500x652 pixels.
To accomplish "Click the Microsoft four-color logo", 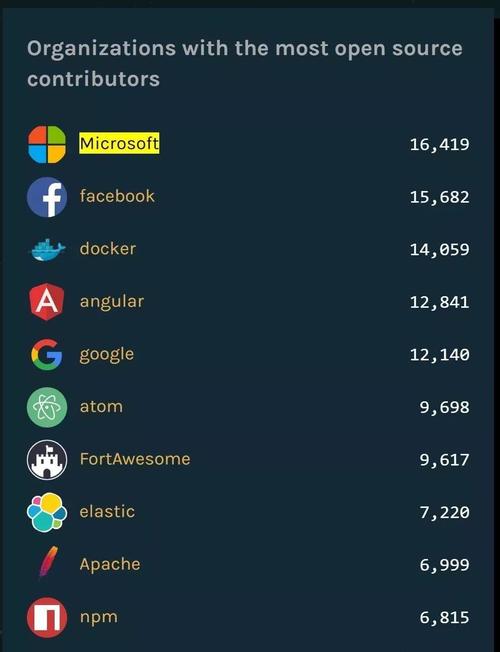I will 47,144.
